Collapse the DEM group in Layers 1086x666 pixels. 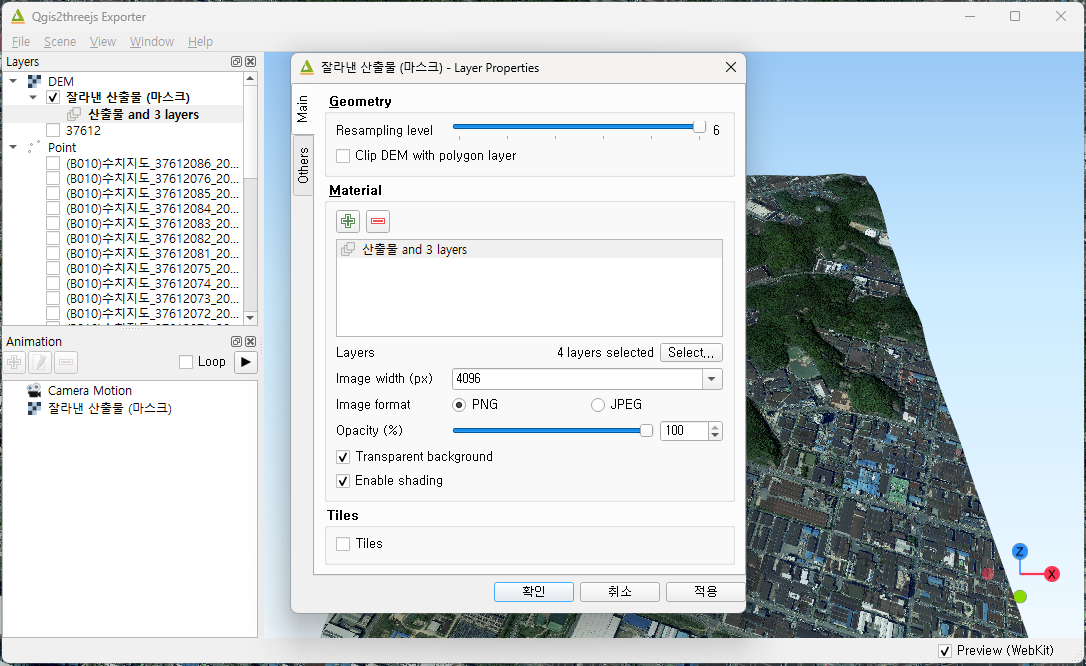(x=13, y=82)
